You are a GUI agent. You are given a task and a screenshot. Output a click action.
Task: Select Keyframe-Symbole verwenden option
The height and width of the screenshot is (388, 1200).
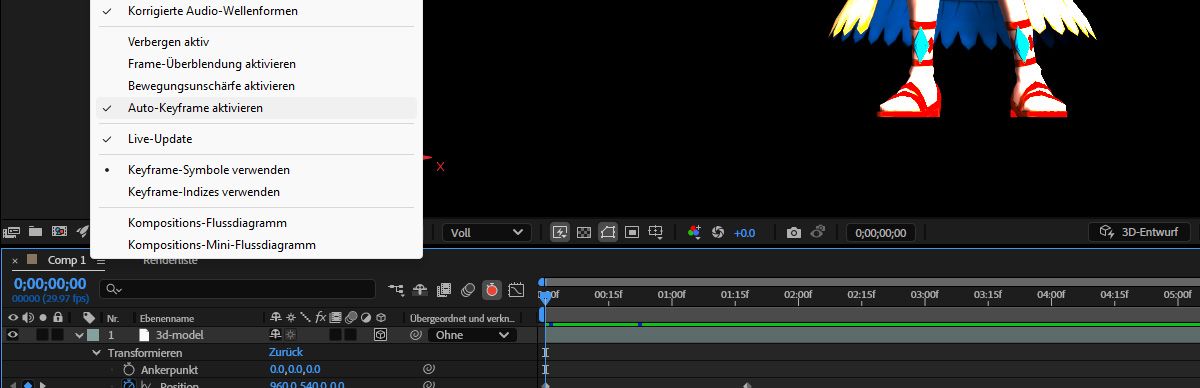coord(256,170)
